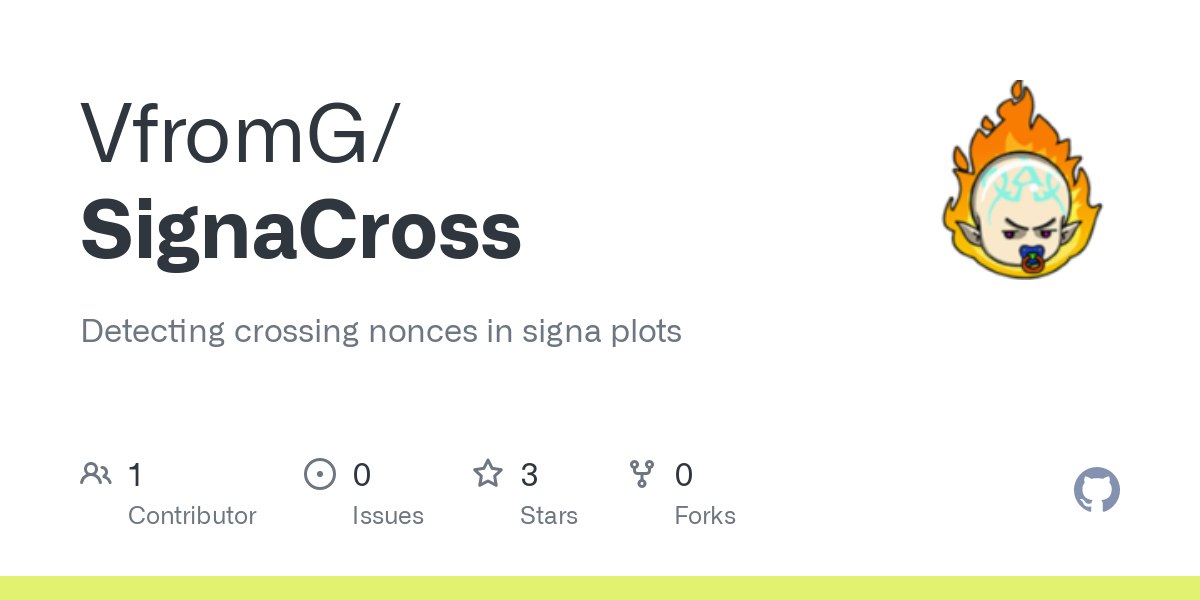Viewport: 1200px width, 600px height.
Task: Open the flaming baby avatar image
Action: tap(1020, 180)
